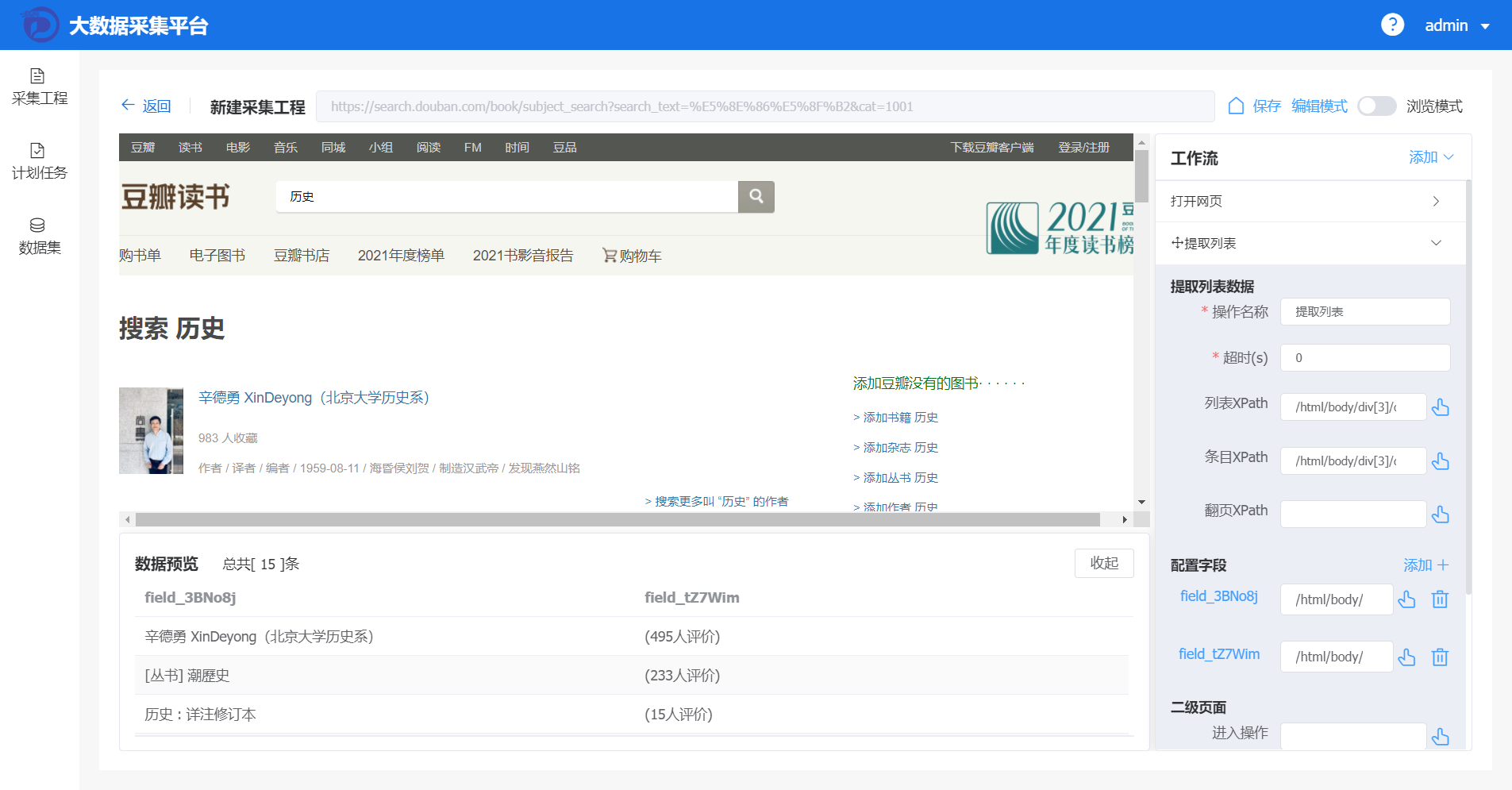Pick element for 进入操作 pointer icon
The height and width of the screenshot is (790, 1512).
1441,737
